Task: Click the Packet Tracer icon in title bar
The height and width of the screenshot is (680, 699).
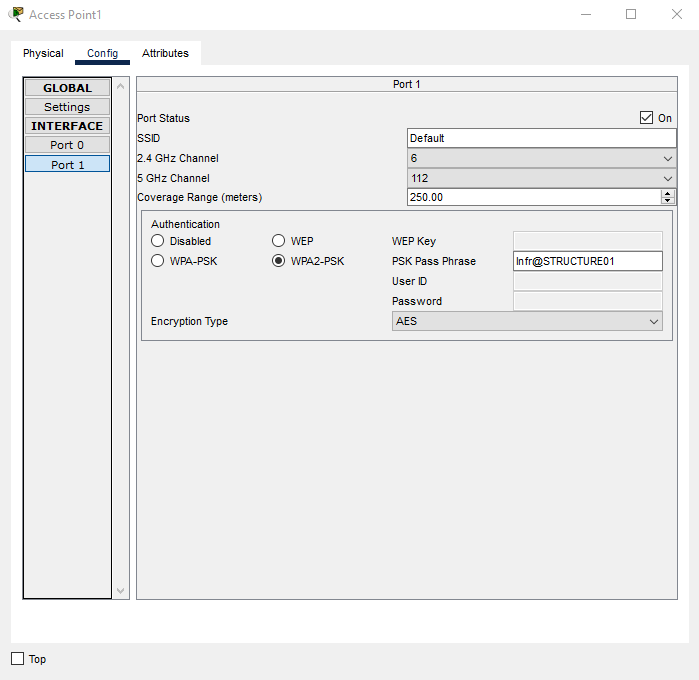Action: [x=16, y=14]
